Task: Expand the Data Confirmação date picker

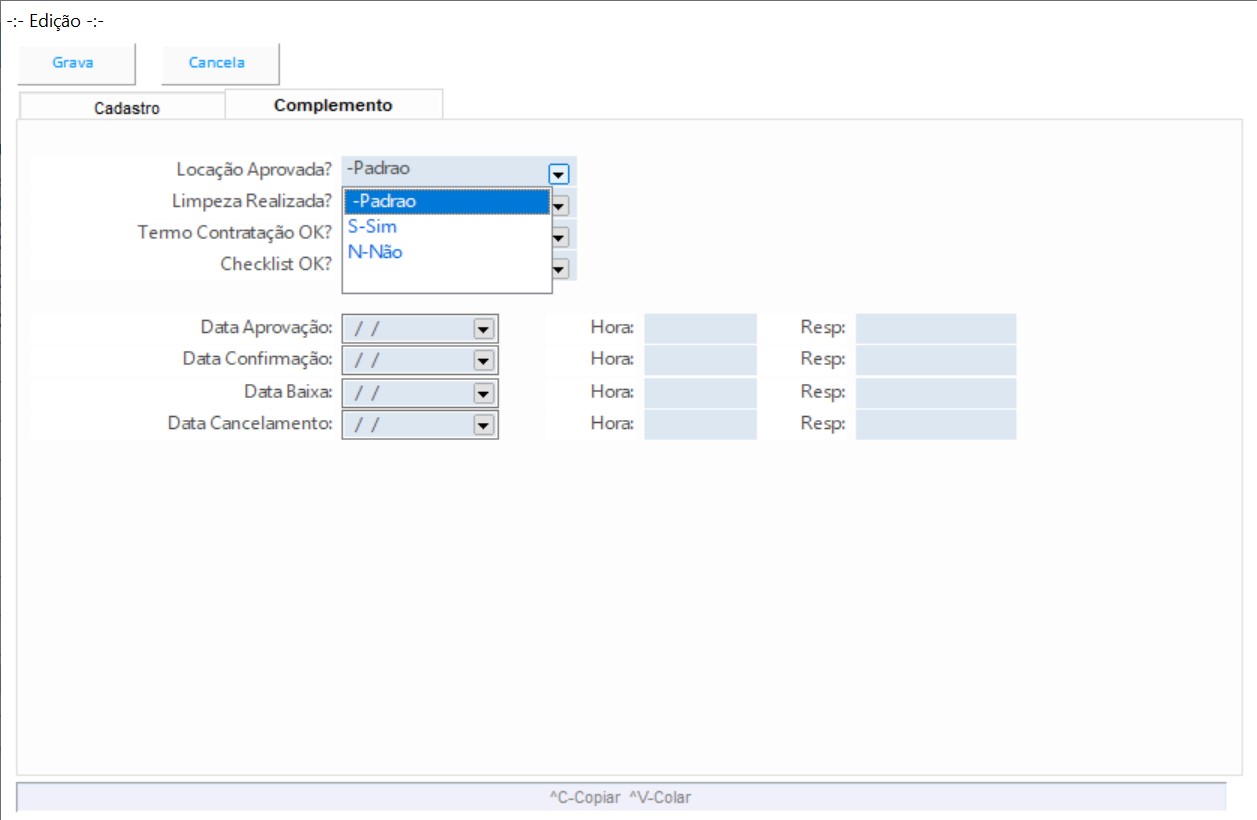Action: pos(484,360)
